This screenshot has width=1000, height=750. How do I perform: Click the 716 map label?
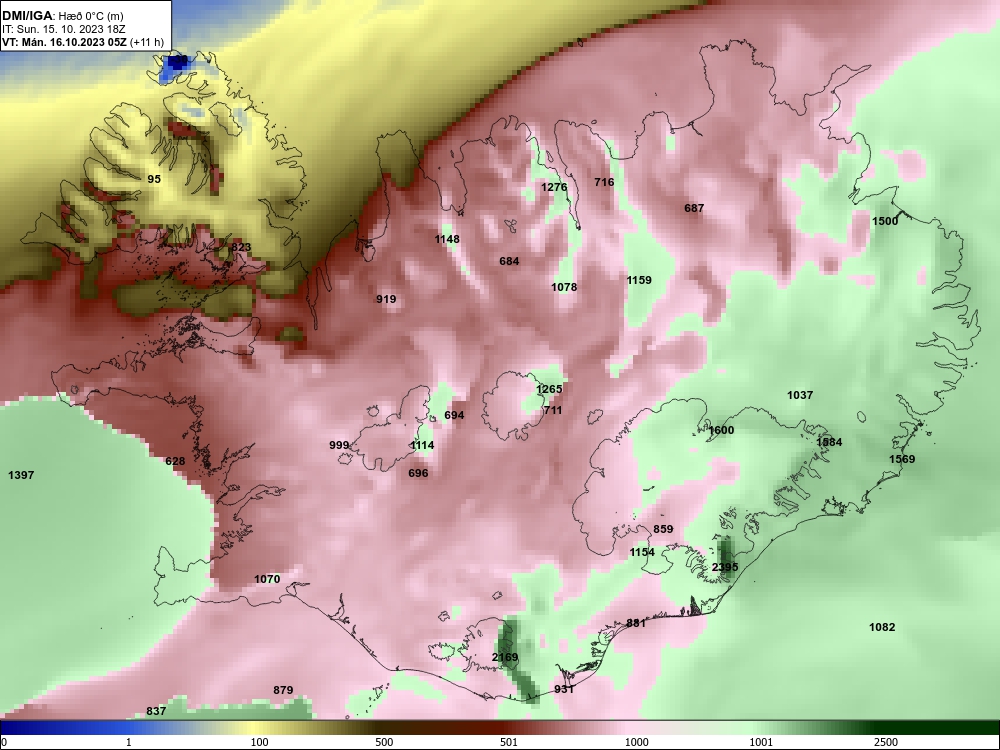click(604, 182)
